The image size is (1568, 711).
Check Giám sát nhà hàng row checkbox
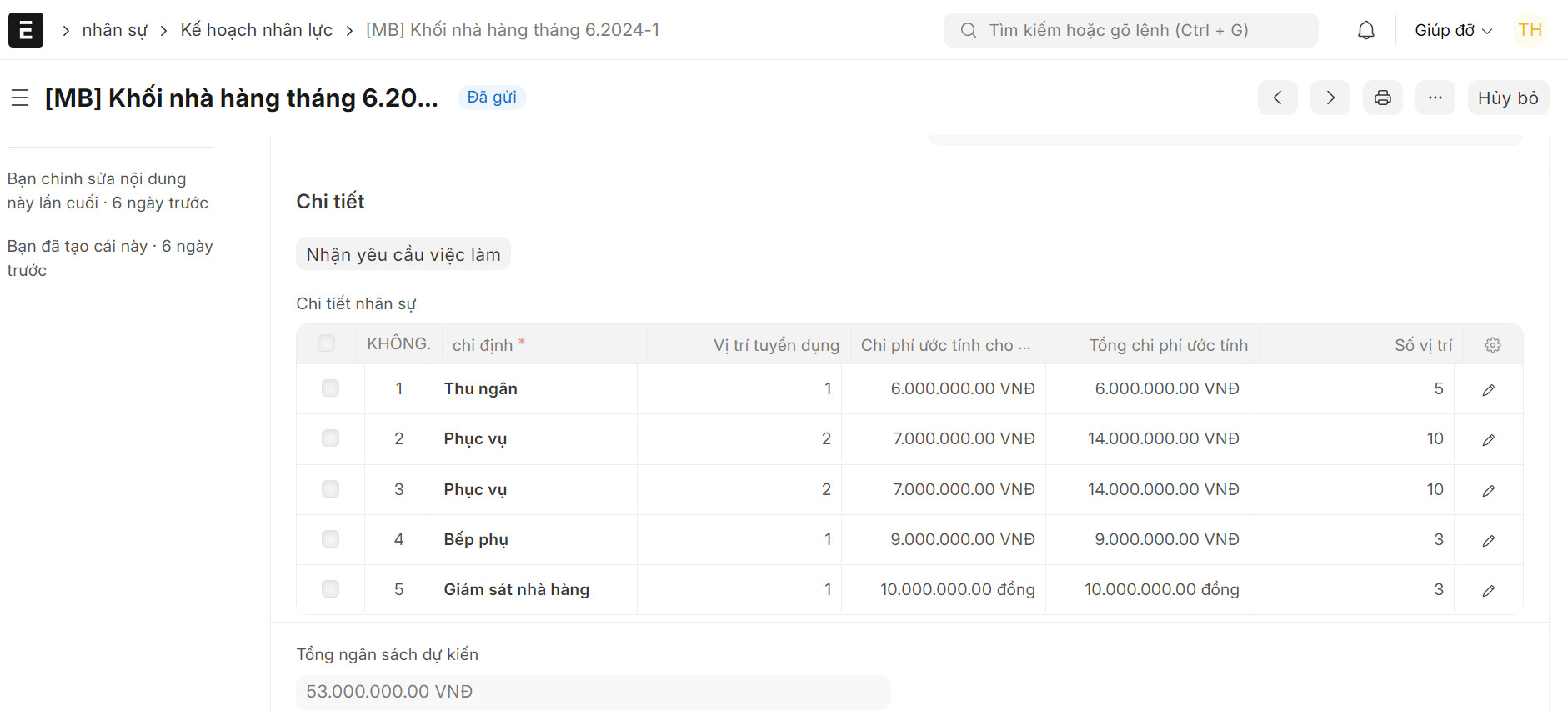point(330,589)
